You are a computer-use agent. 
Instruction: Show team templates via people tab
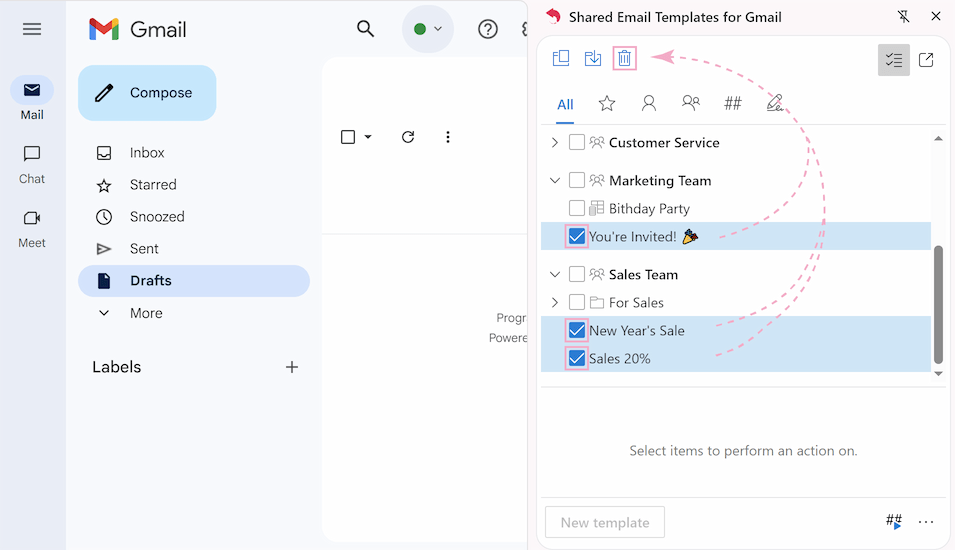point(691,103)
